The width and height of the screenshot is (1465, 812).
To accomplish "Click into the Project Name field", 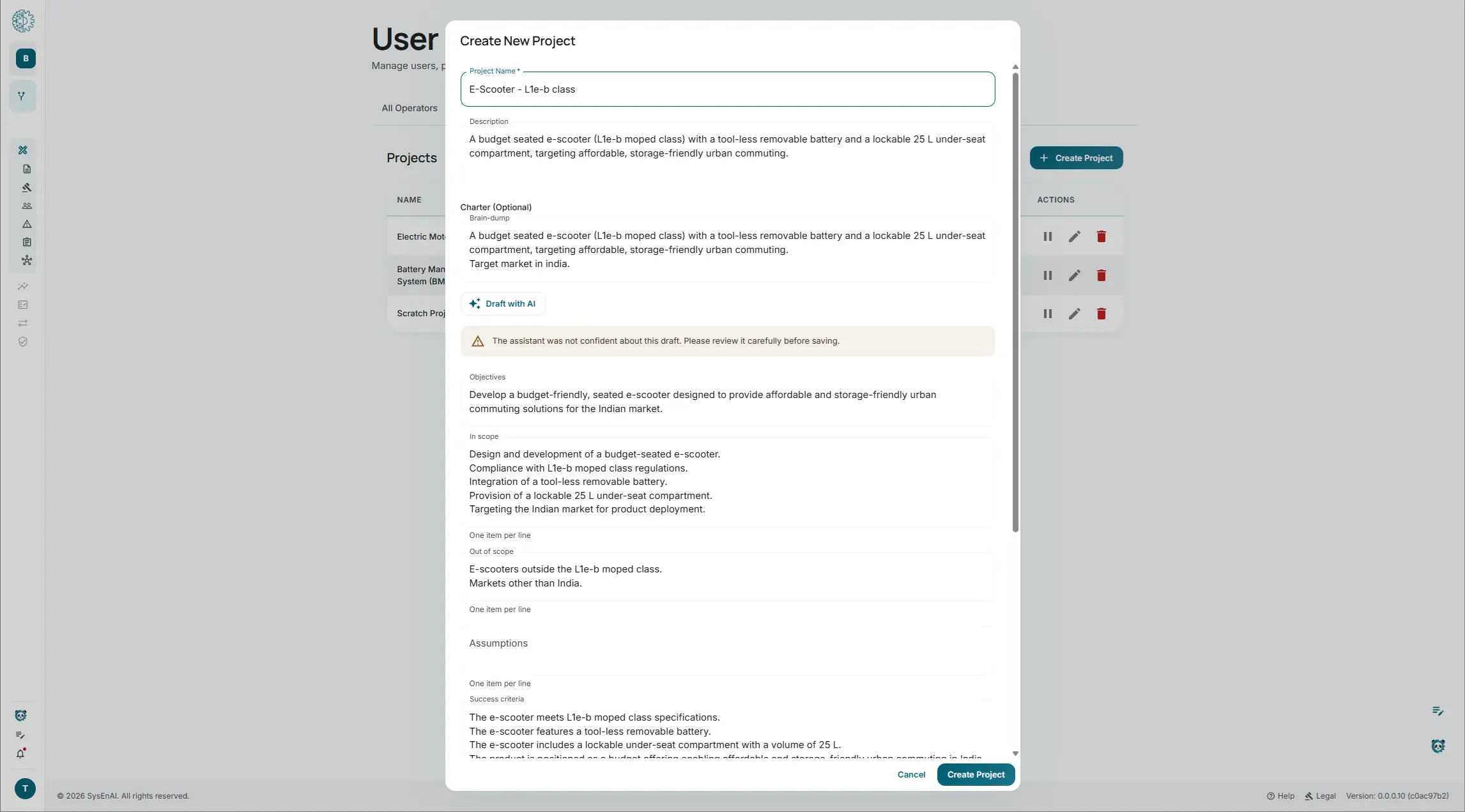I will pyautogui.click(x=727, y=89).
